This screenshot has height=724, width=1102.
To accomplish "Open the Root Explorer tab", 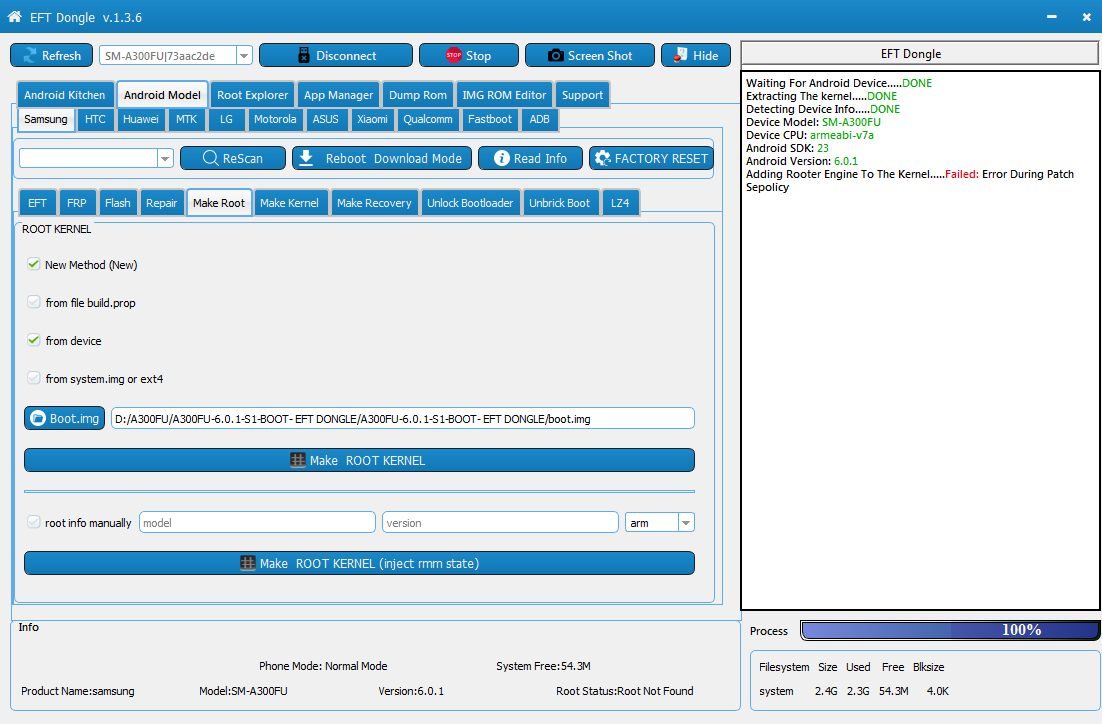I will tap(252, 95).
